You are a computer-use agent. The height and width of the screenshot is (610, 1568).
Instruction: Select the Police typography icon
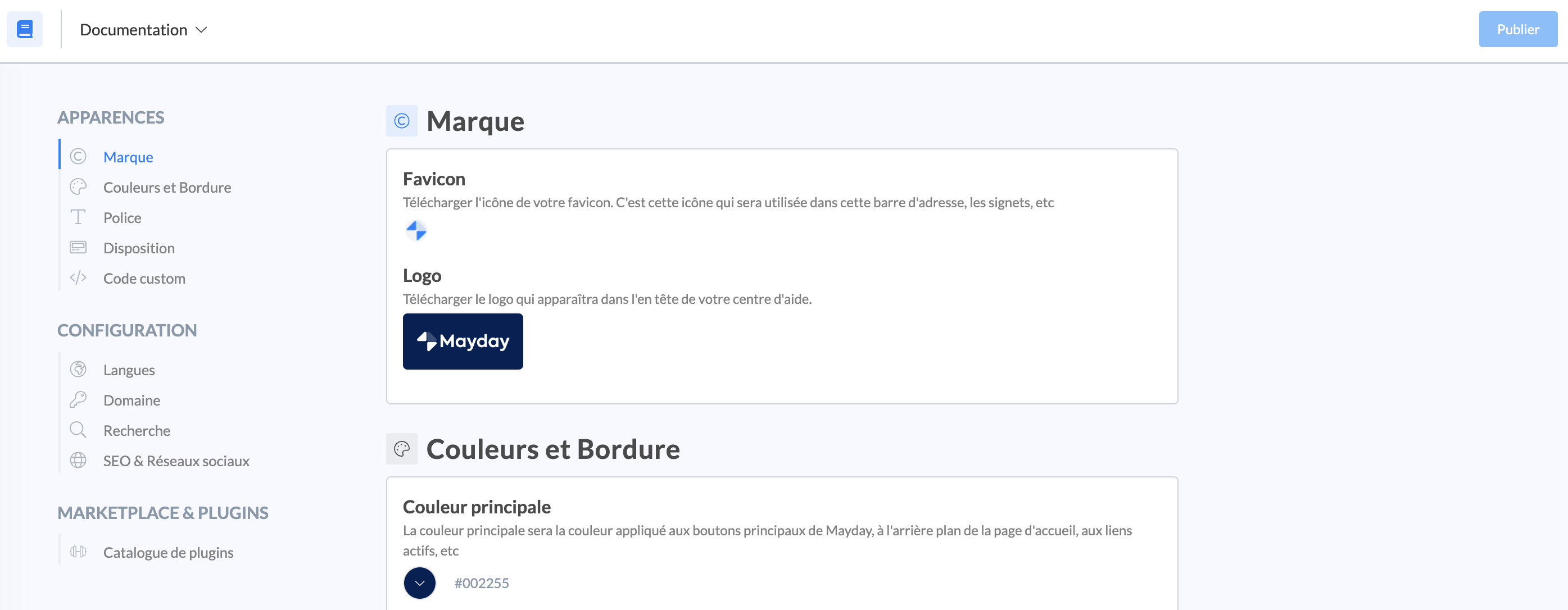point(78,217)
